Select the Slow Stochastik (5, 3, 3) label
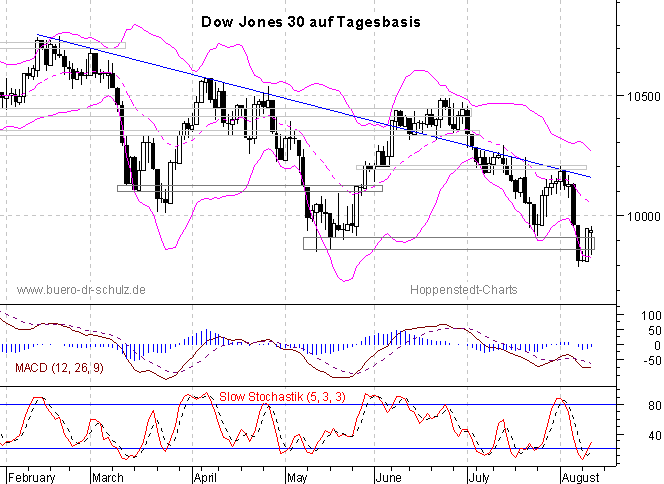This screenshot has width=664, height=484. click(282, 397)
